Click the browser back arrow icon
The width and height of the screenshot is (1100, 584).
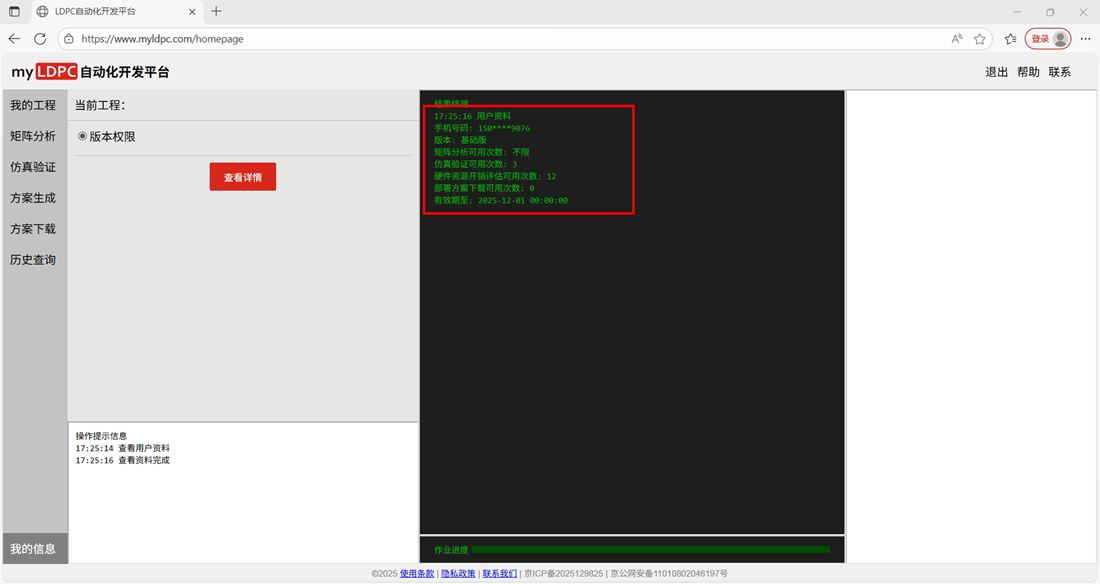(14, 39)
